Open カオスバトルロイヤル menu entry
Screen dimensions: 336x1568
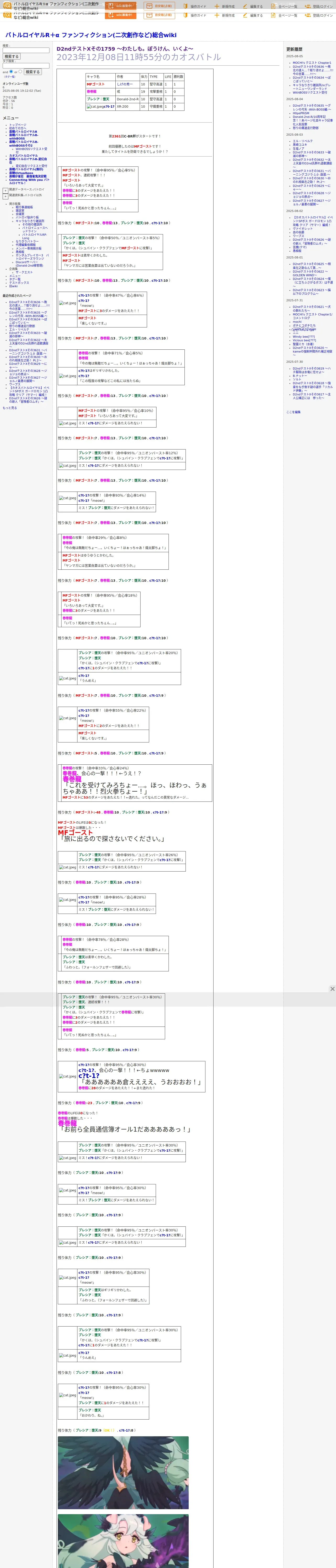[x=23, y=156]
